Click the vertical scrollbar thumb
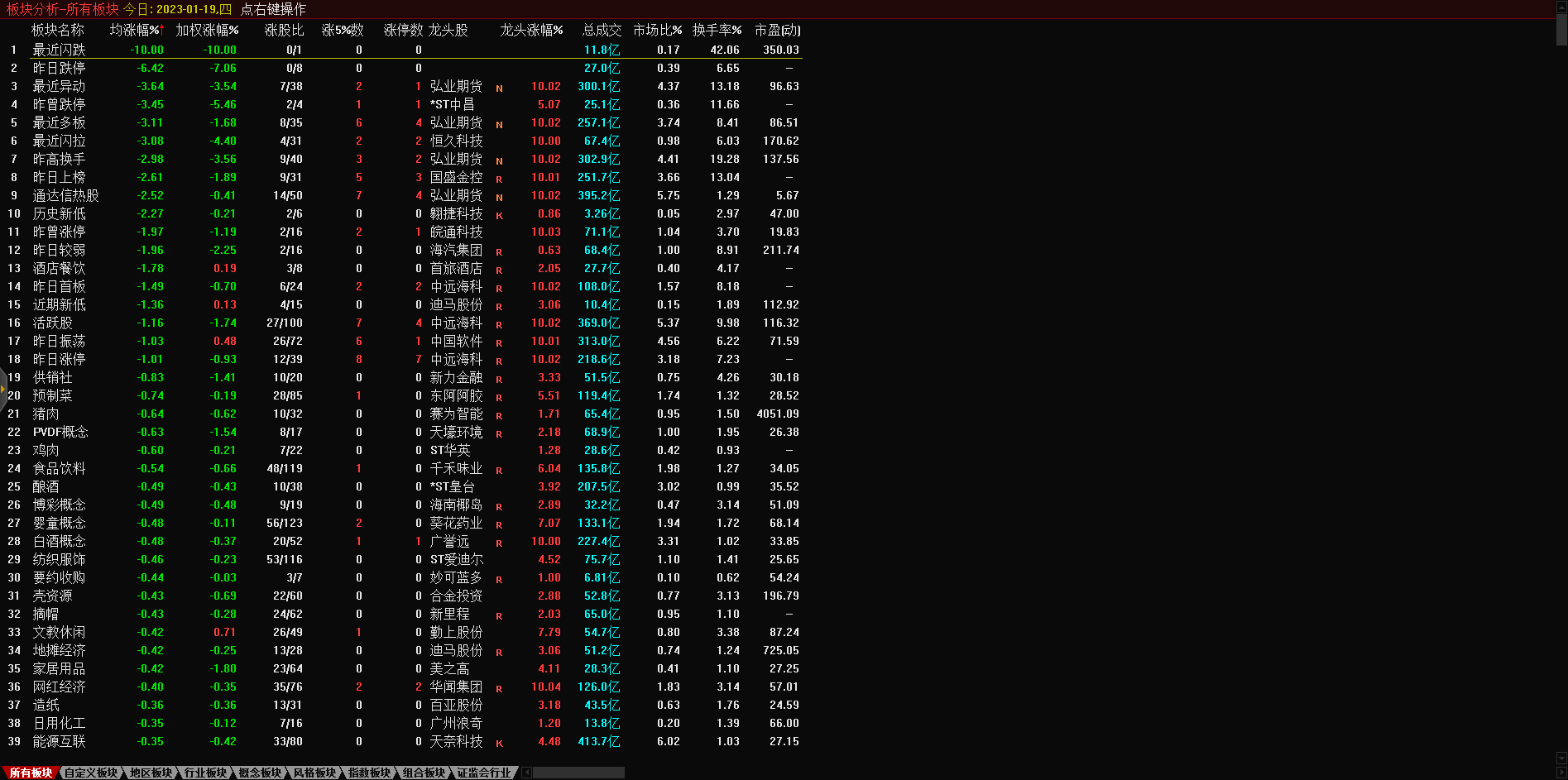The width and height of the screenshot is (1568, 780). [x=1561, y=29]
